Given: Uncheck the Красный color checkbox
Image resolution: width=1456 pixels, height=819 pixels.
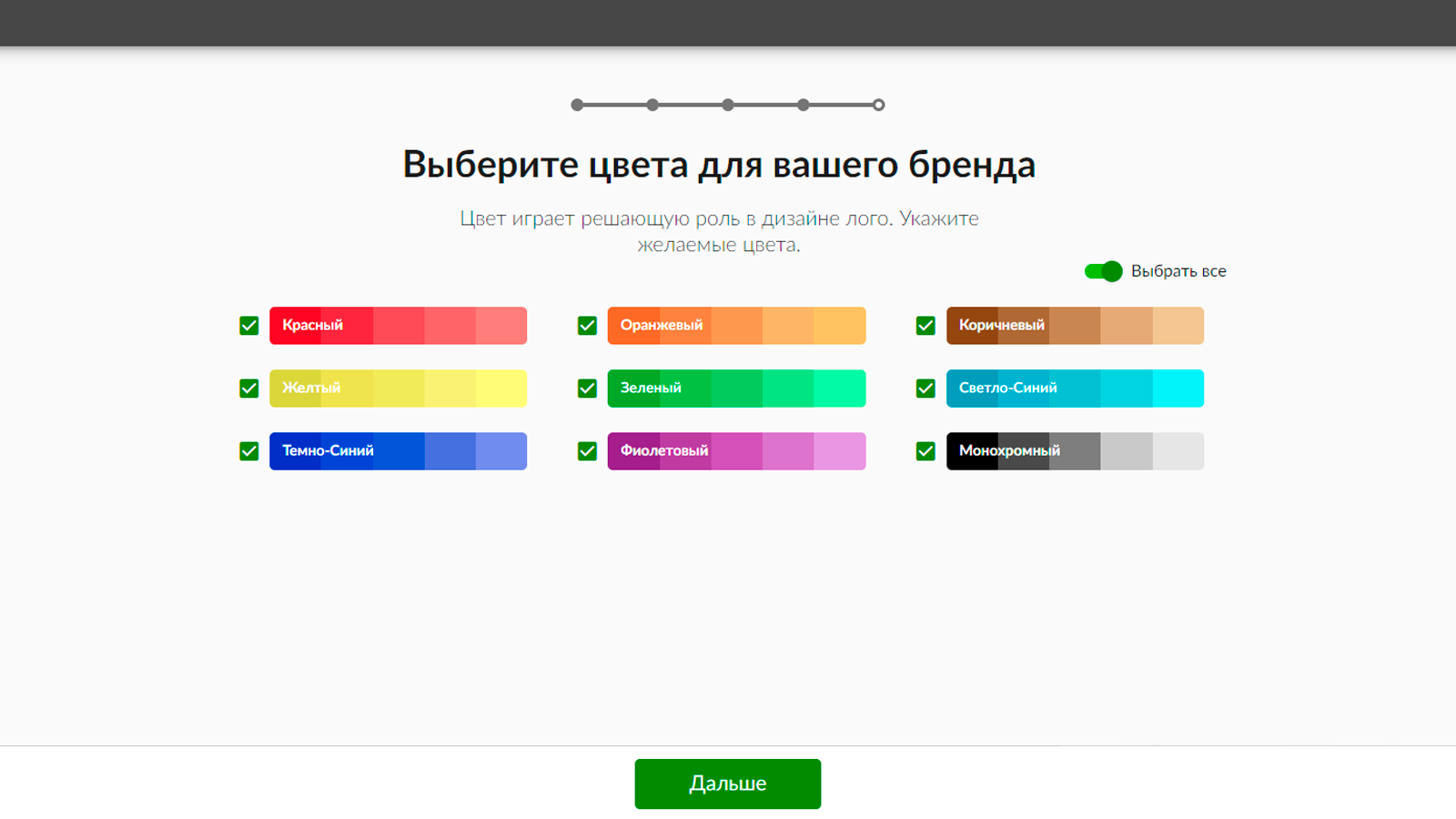Looking at the screenshot, I should (x=248, y=326).
